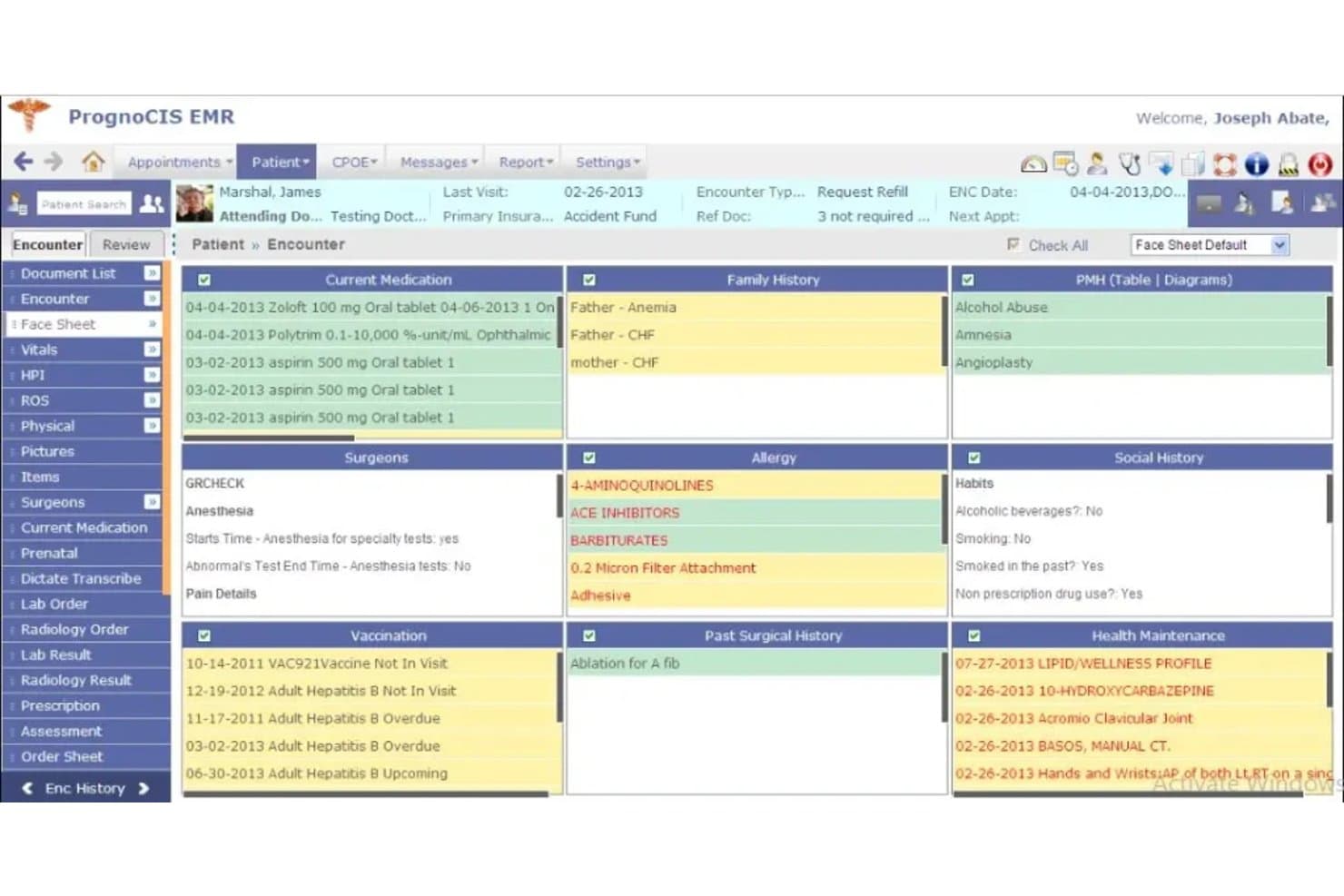Click the red power logout icon
The height and width of the screenshot is (896, 1344).
click(x=1319, y=164)
